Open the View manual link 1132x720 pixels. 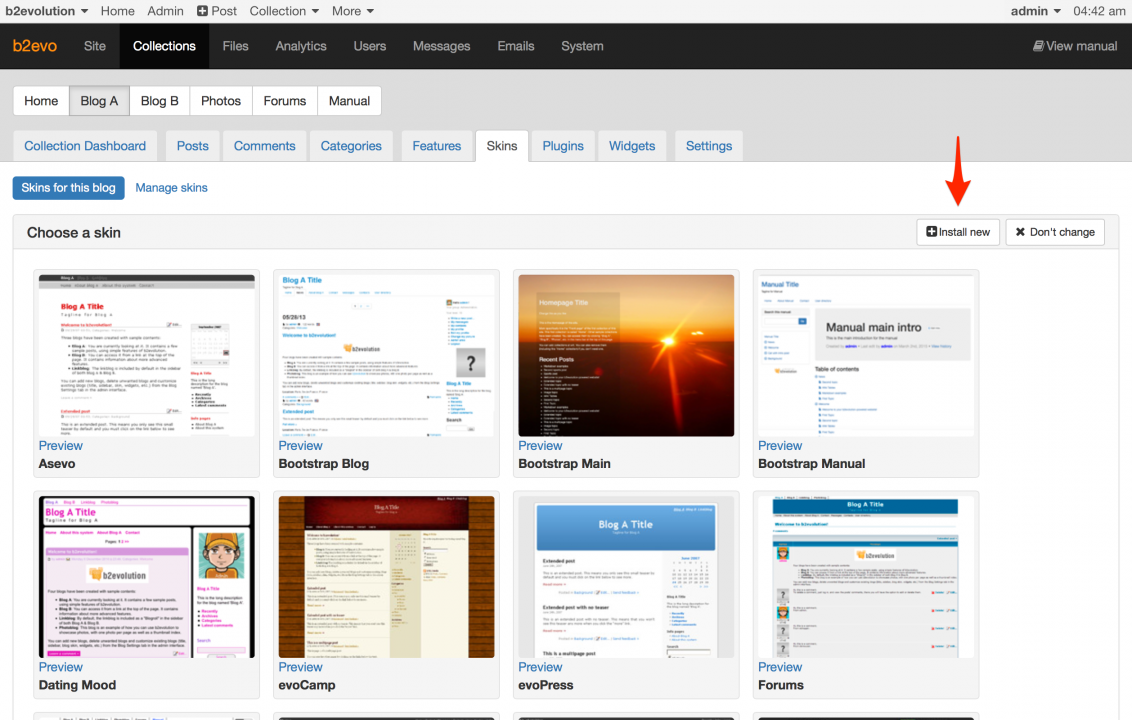tap(1075, 46)
